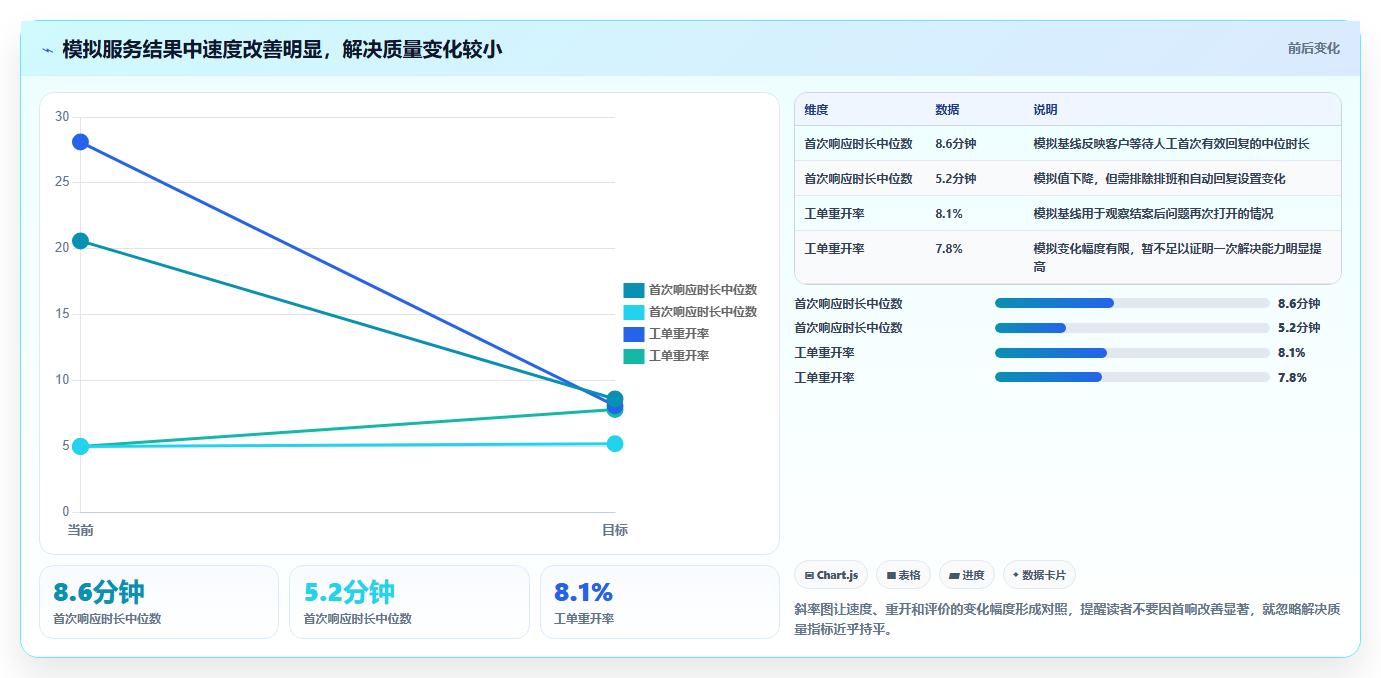Select the cyan data point above 目标
Image resolution: width=1381 pixels, height=678 pixels.
point(615,444)
